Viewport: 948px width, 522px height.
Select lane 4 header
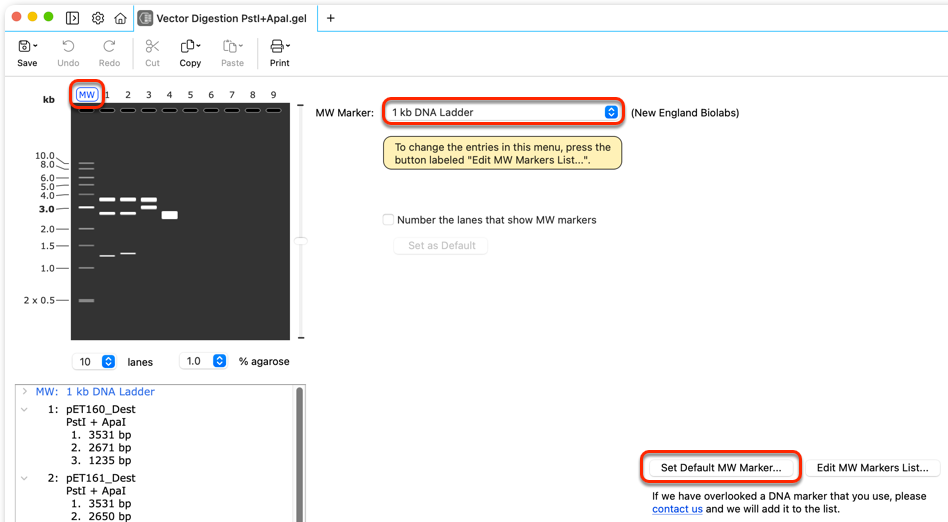pos(169,94)
